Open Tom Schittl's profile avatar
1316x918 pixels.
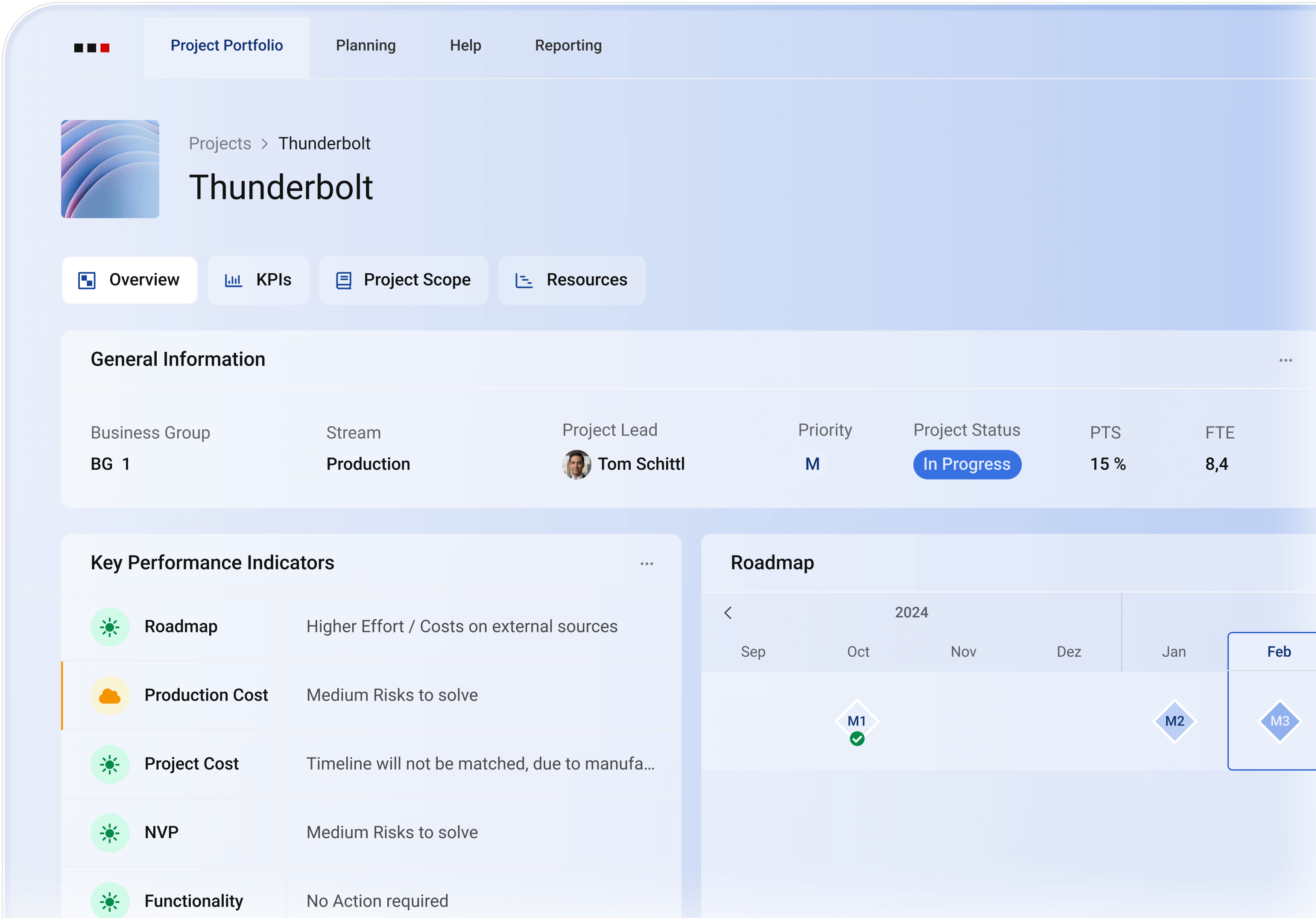tap(576, 464)
